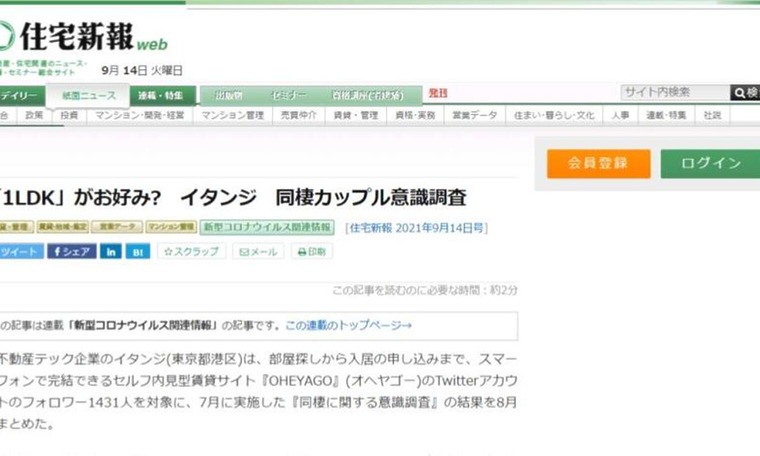Open the セミナー tab
The width and height of the screenshot is (760, 456).
294,95
